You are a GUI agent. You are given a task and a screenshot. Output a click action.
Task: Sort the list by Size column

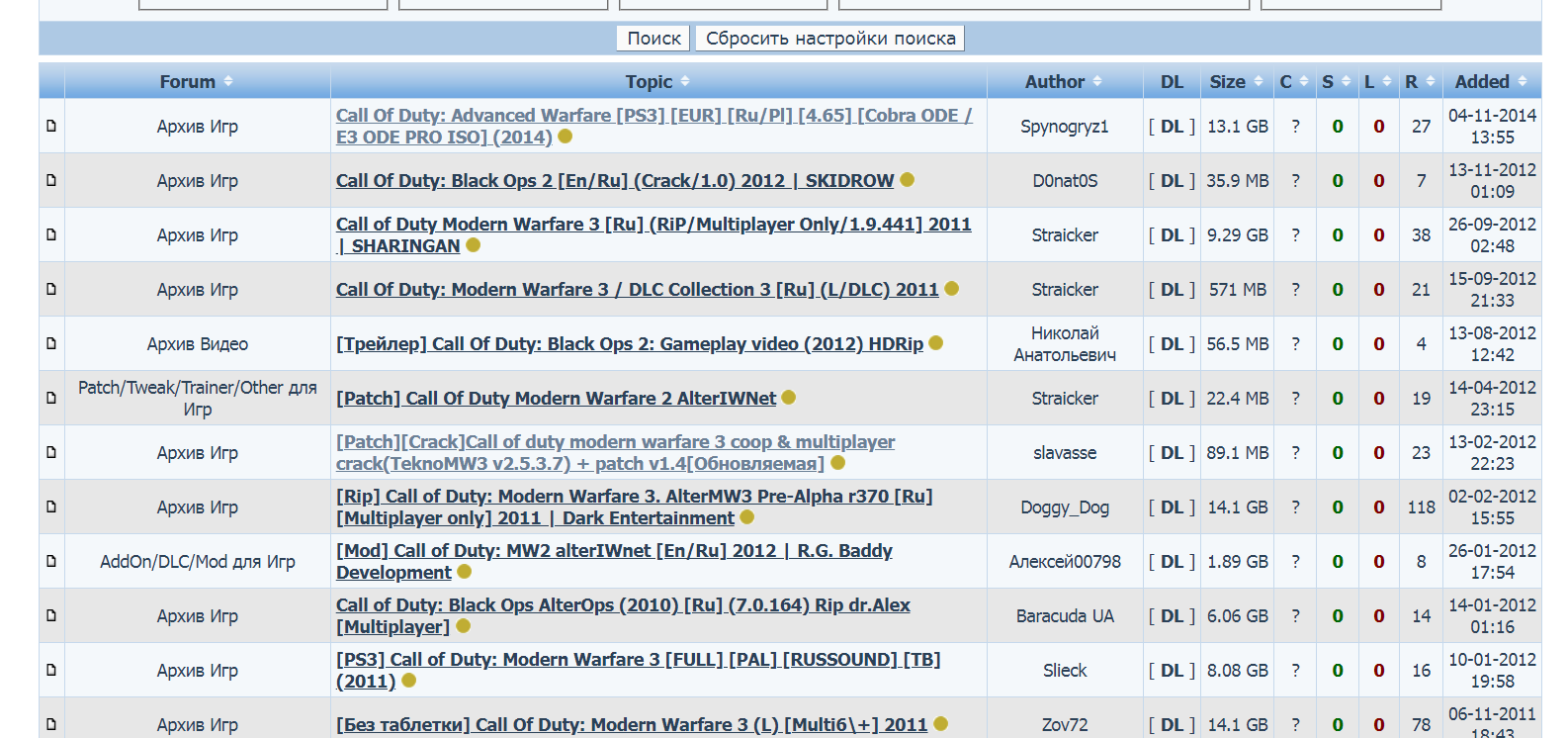[1235, 82]
